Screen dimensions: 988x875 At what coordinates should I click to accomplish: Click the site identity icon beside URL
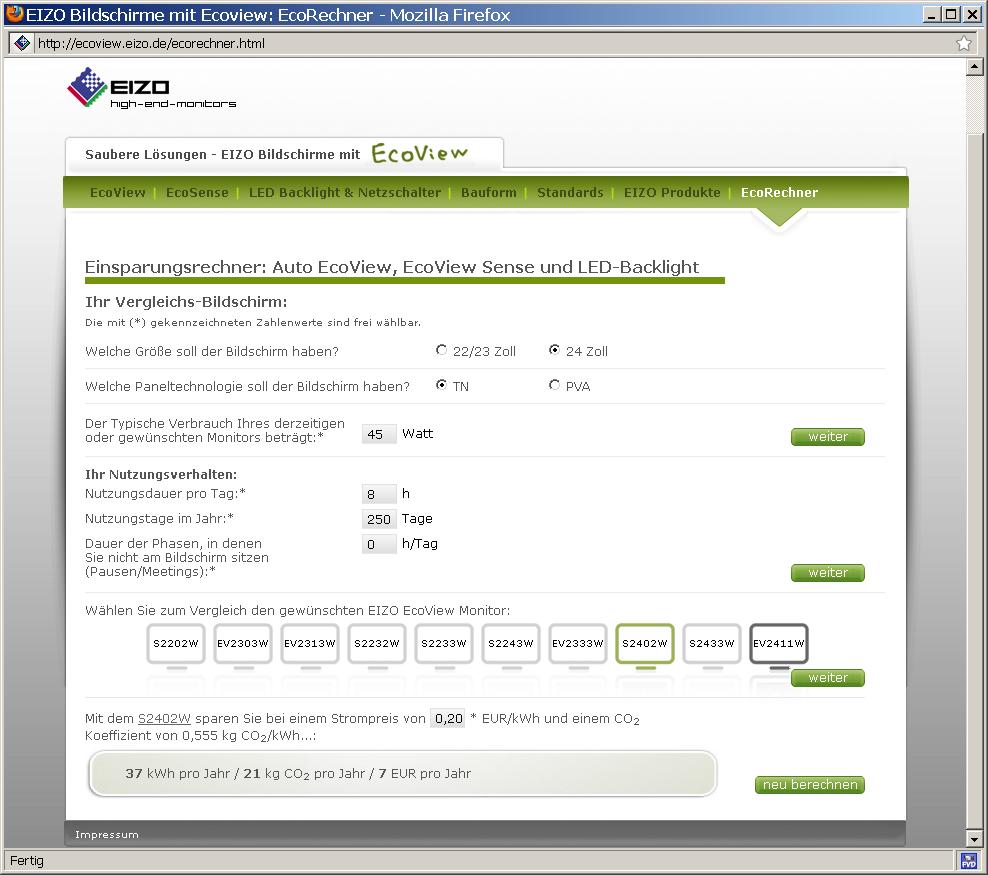coord(22,43)
